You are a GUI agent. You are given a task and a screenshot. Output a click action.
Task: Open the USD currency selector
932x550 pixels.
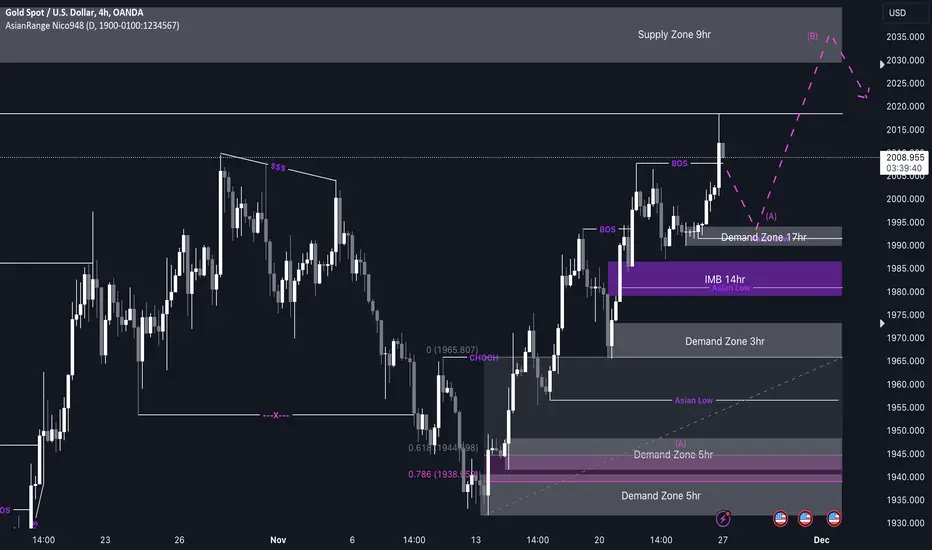[x=897, y=12]
